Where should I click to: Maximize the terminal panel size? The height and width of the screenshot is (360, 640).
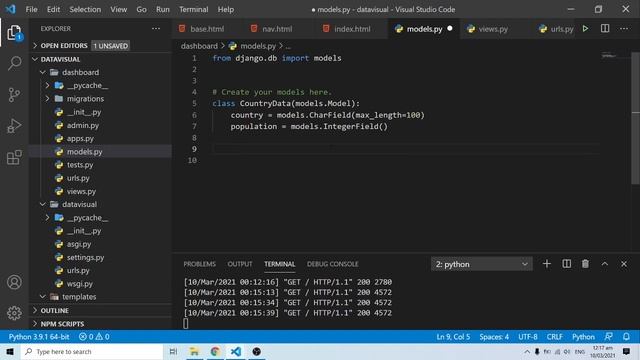pos(604,264)
